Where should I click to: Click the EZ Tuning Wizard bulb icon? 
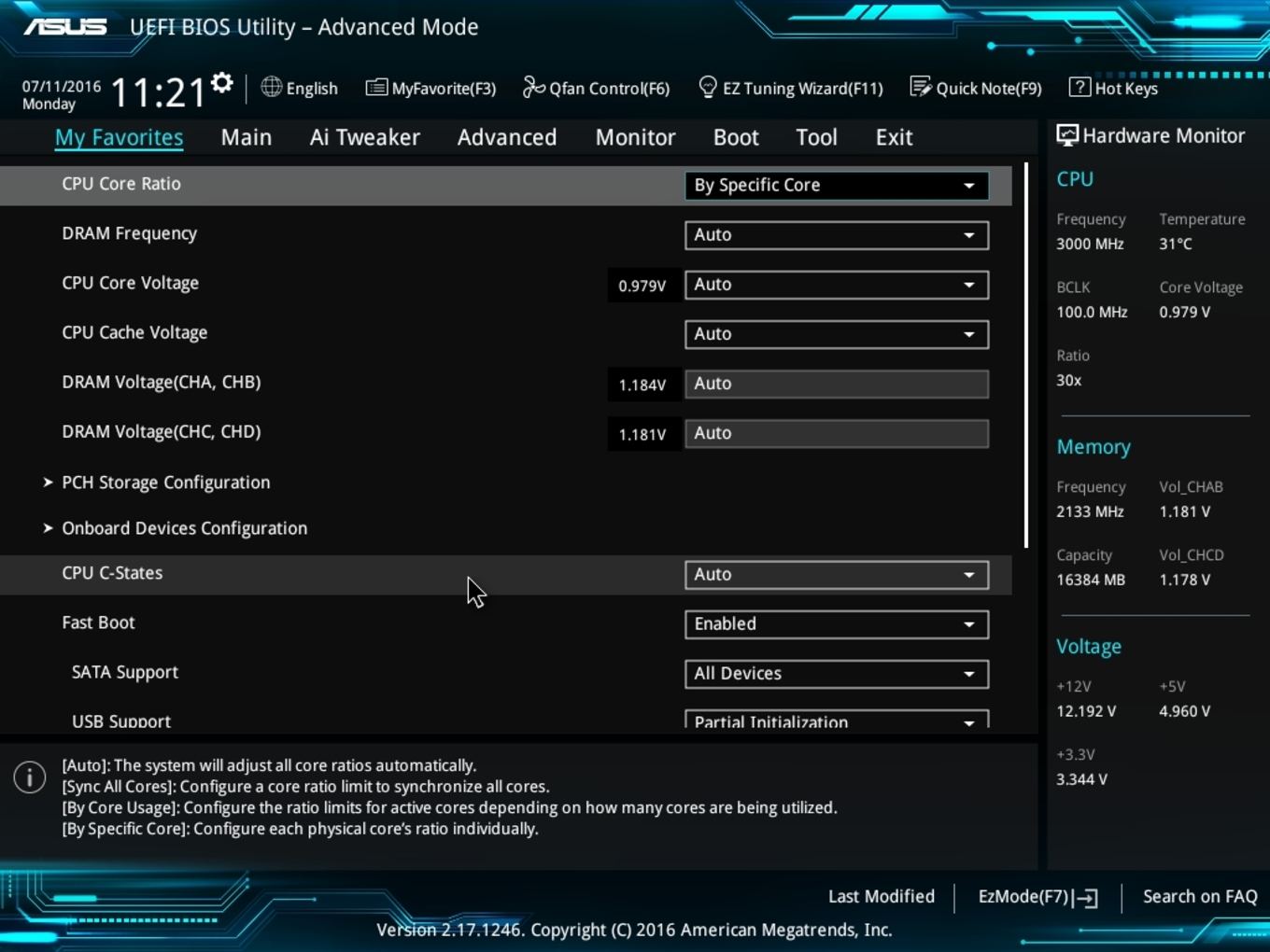tap(708, 87)
